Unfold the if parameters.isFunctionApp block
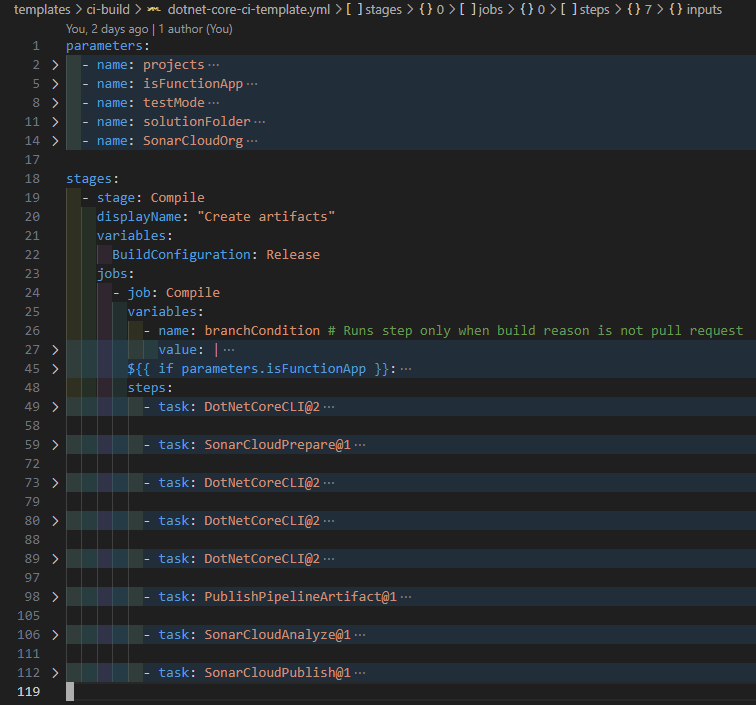The image size is (756, 705). 55,369
